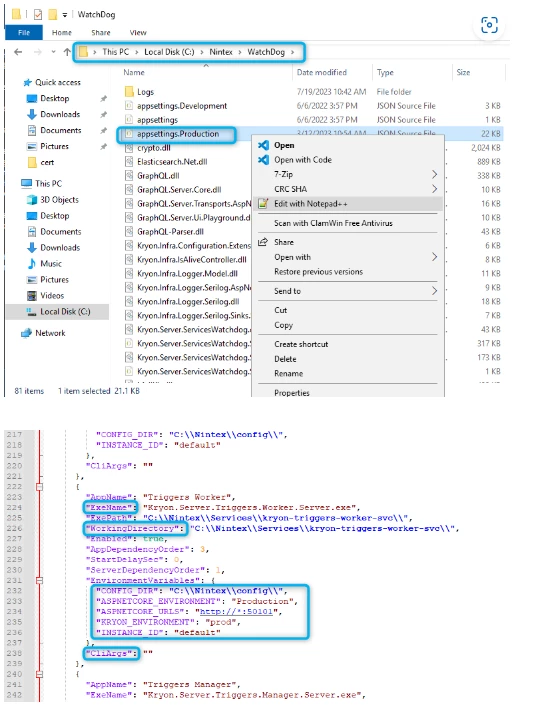This screenshot has height=716, width=551.
Task: Choose Scan with ClamWin Free Antivirus
Action: (x=333, y=223)
